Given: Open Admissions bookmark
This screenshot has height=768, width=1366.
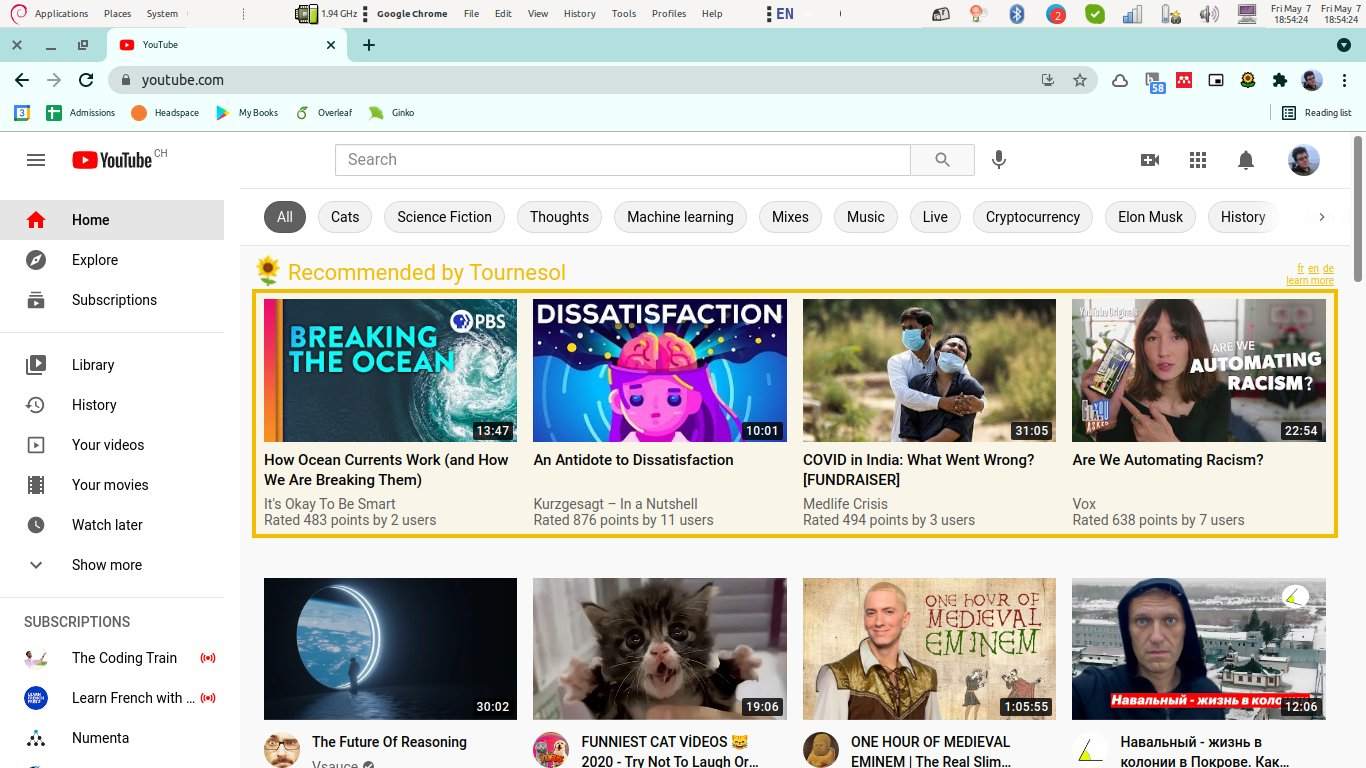Looking at the screenshot, I should click(x=80, y=113).
